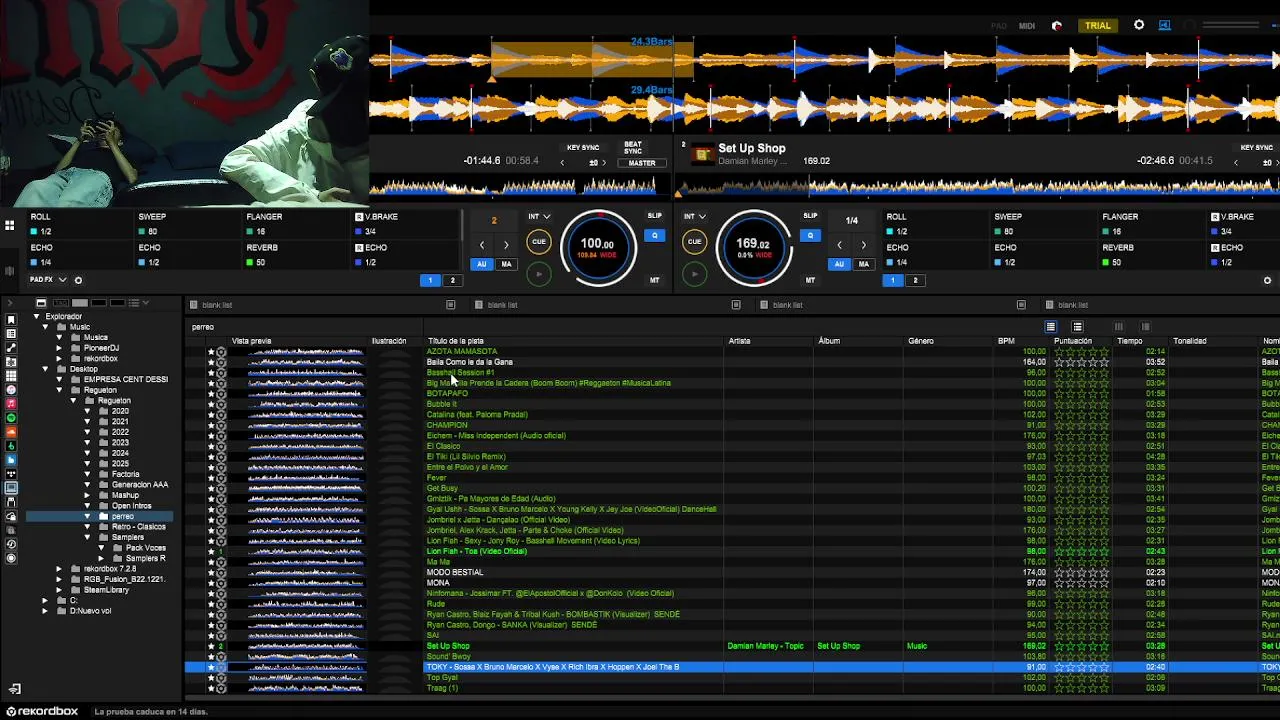Open the MIDI settings
The image size is (1280, 720).
pyautogui.click(x=1027, y=26)
